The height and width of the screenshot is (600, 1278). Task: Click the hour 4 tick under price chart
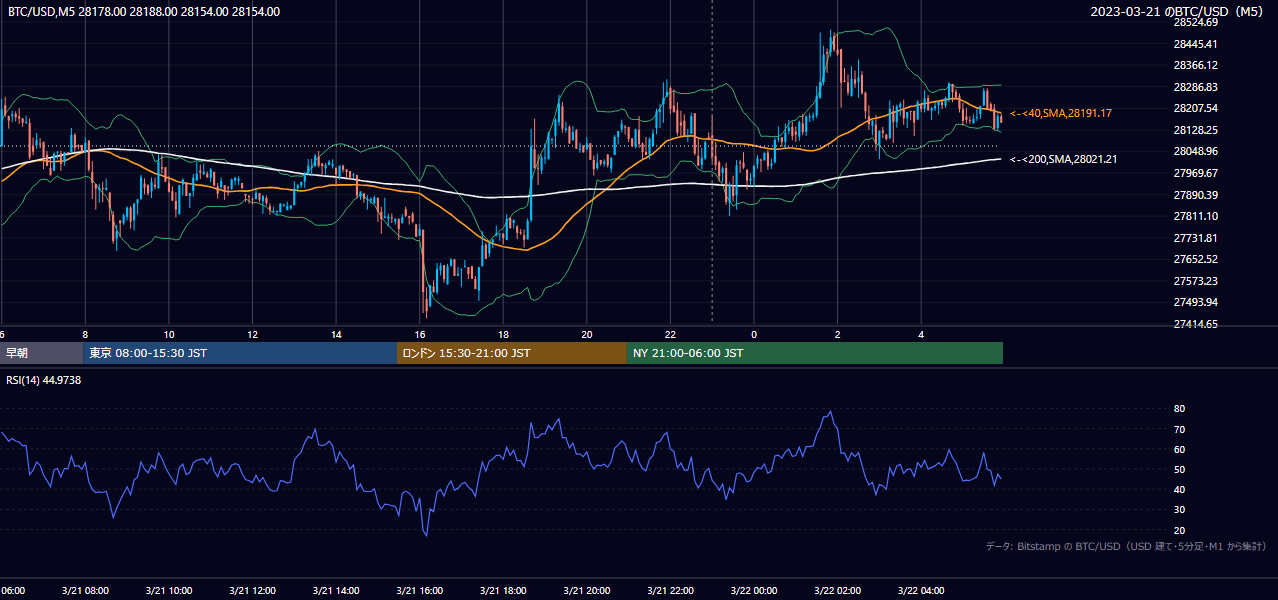(921, 334)
